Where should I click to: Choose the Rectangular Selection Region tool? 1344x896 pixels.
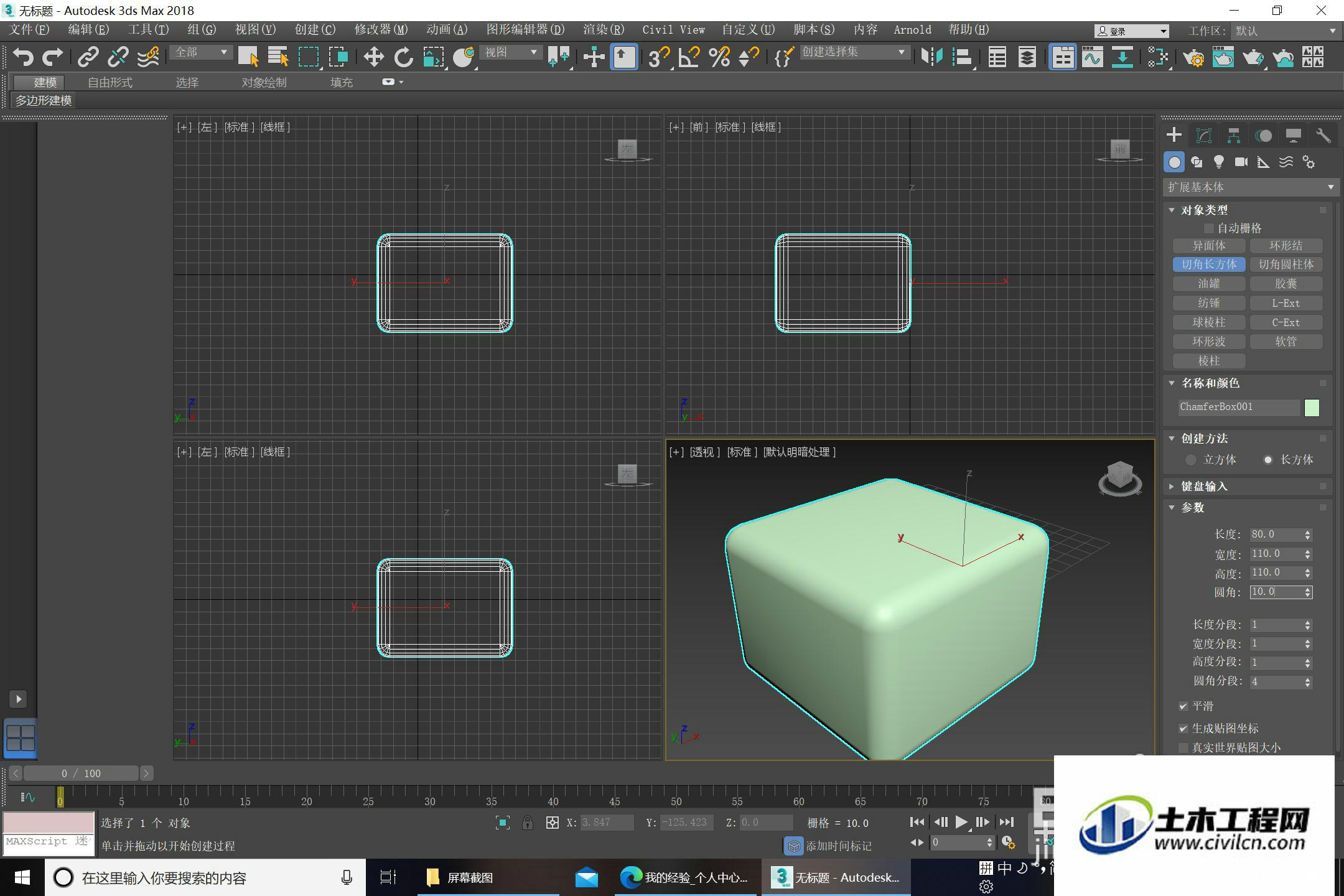[309, 57]
